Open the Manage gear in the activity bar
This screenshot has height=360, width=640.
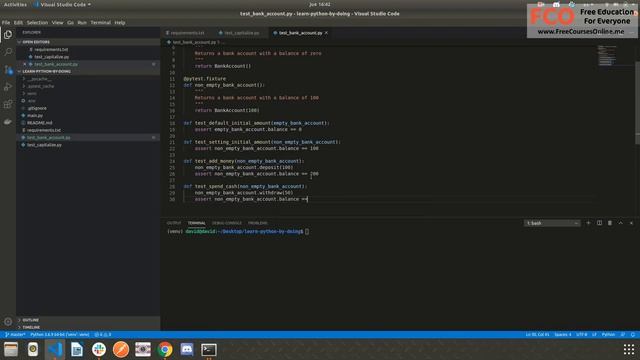(x=8, y=322)
